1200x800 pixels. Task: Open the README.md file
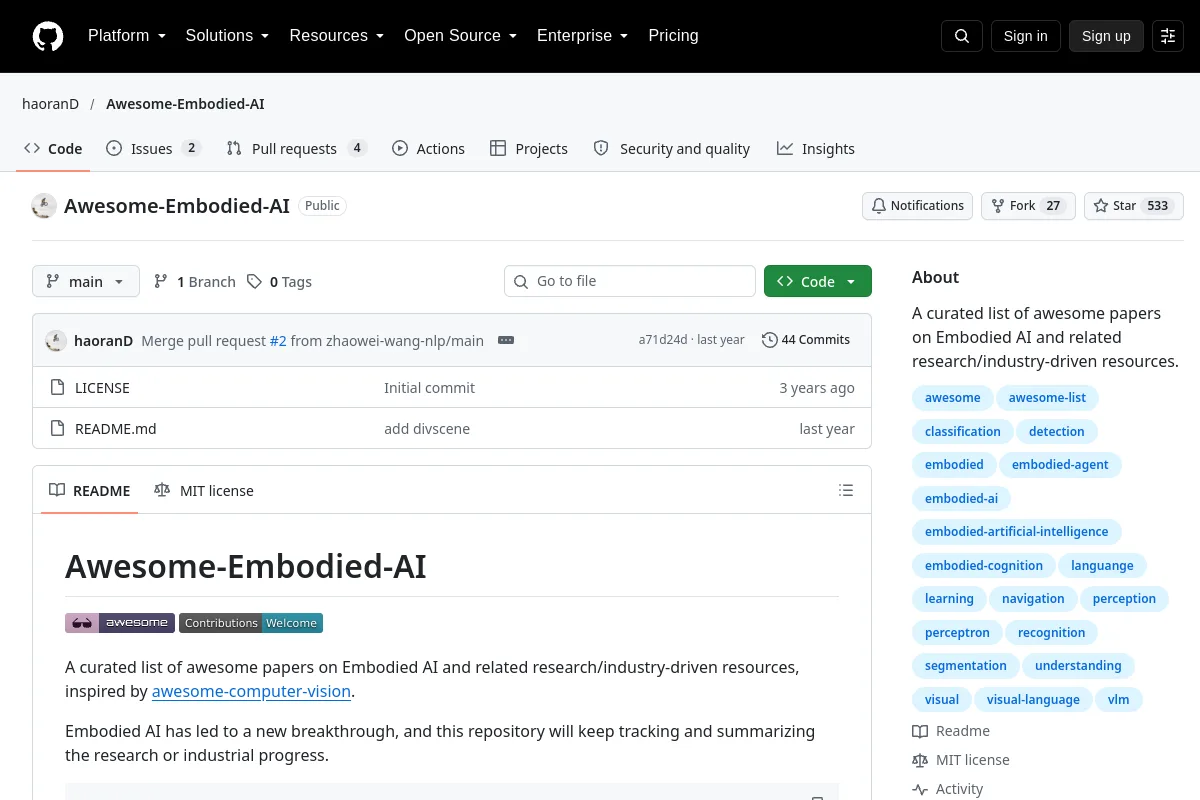[116, 429]
